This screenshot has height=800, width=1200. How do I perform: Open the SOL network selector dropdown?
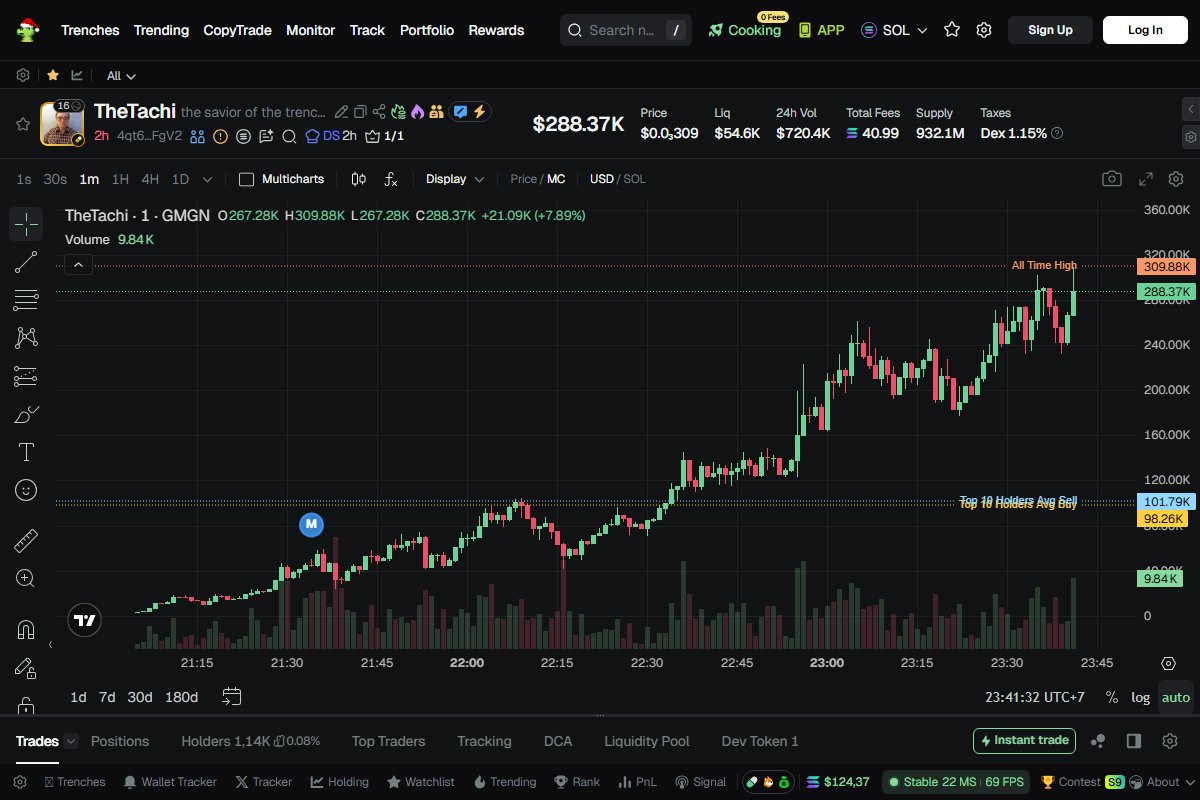click(x=893, y=30)
